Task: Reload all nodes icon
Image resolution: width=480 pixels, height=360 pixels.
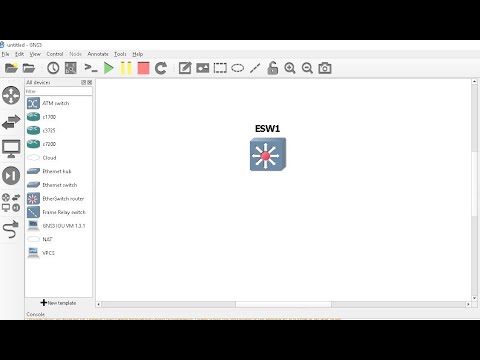Action: (161, 68)
